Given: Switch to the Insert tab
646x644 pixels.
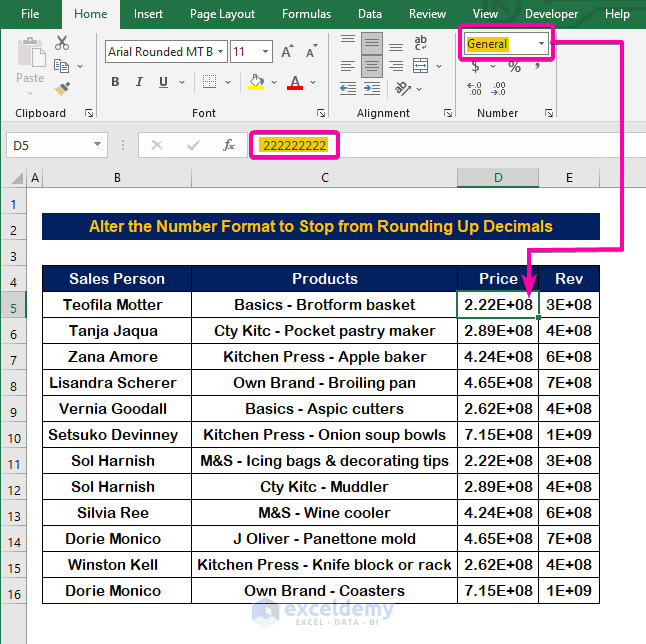Looking at the screenshot, I should tap(148, 14).
